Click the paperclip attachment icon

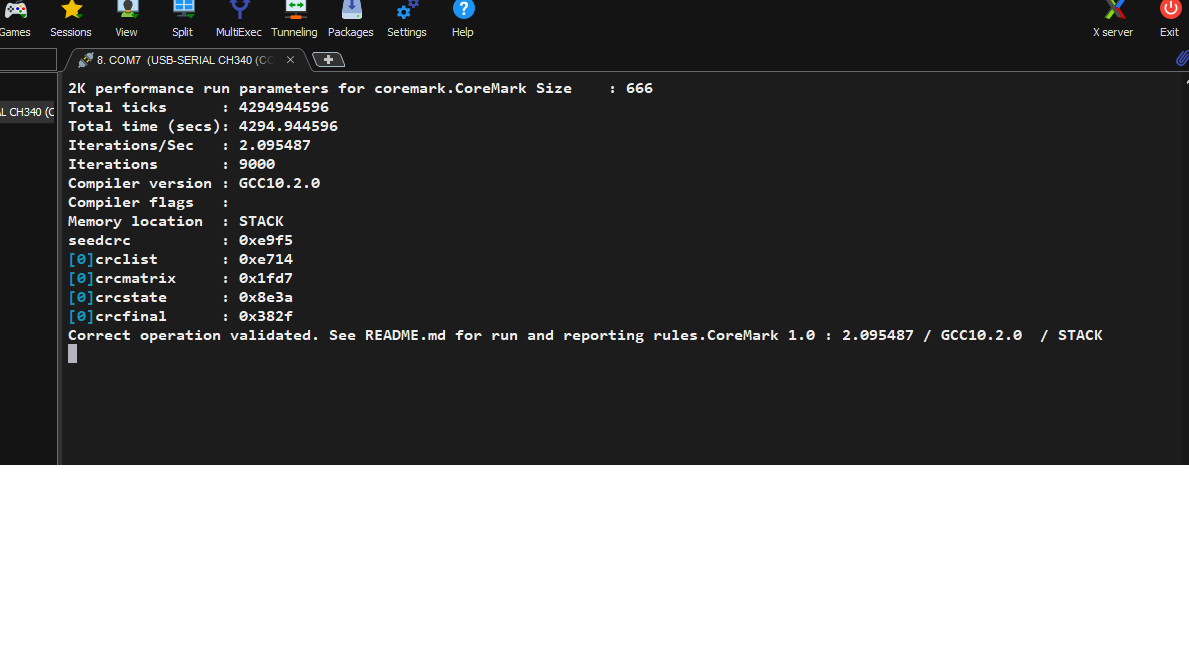tap(1182, 59)
